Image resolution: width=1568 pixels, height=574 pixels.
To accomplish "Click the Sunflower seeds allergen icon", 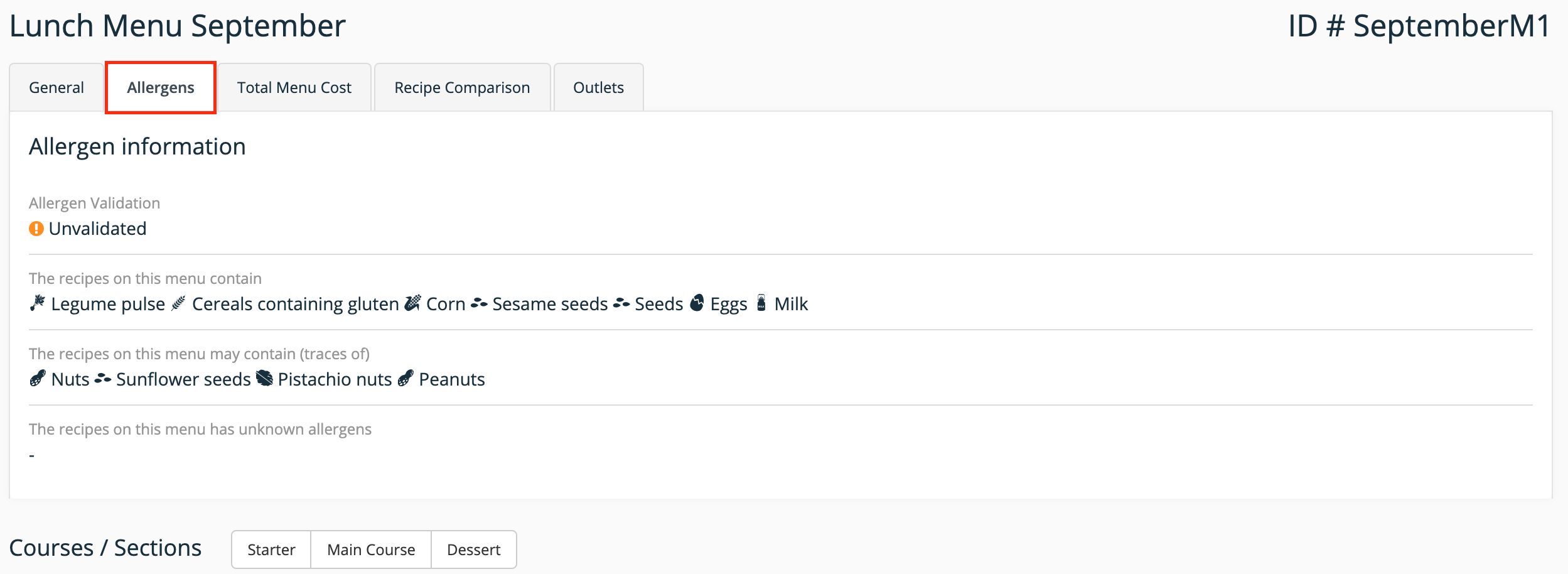I will click(x=103, y=379).
